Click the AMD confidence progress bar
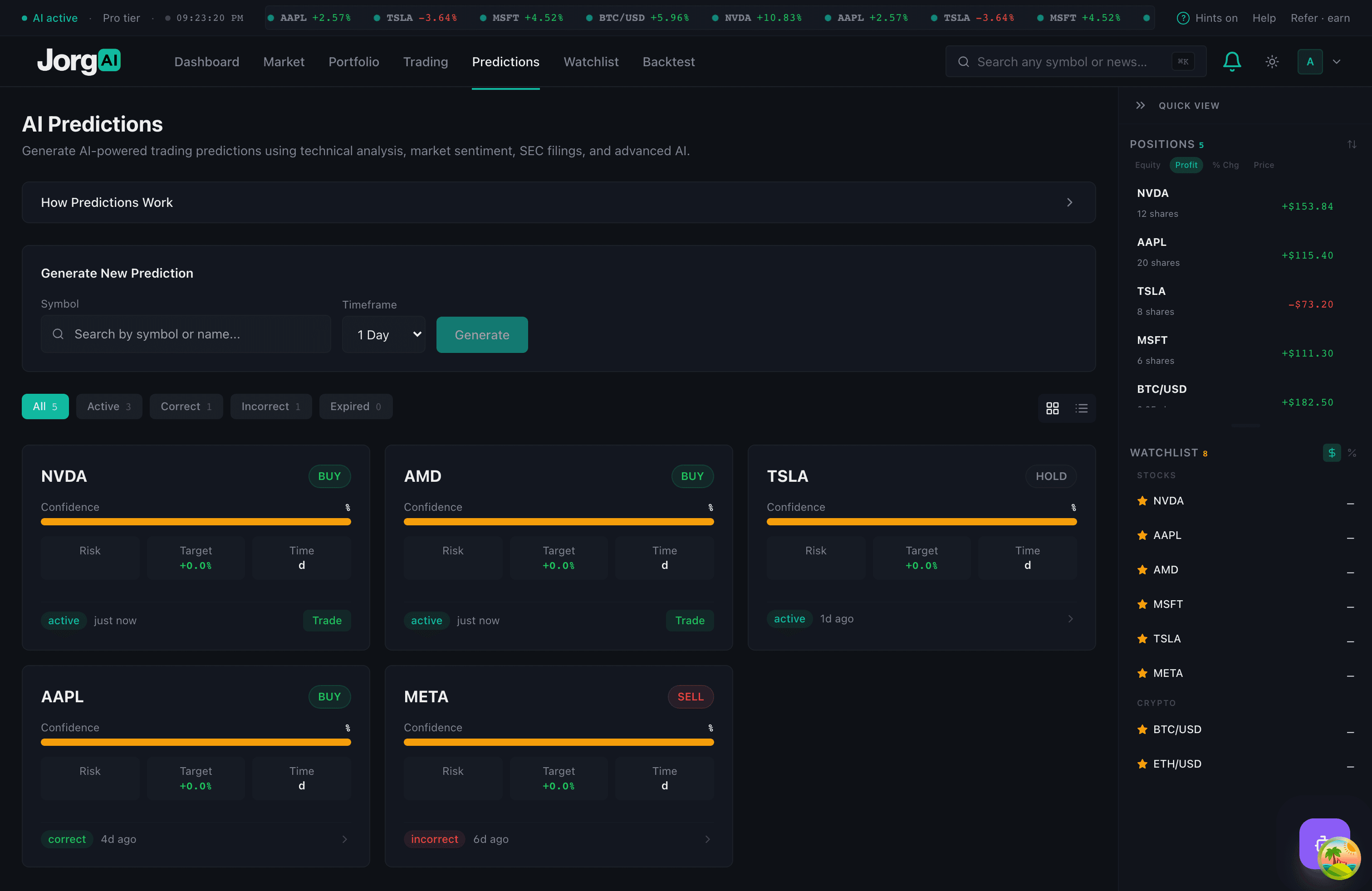Viewport: 1372px width, 891px height. tap(559, 522)
